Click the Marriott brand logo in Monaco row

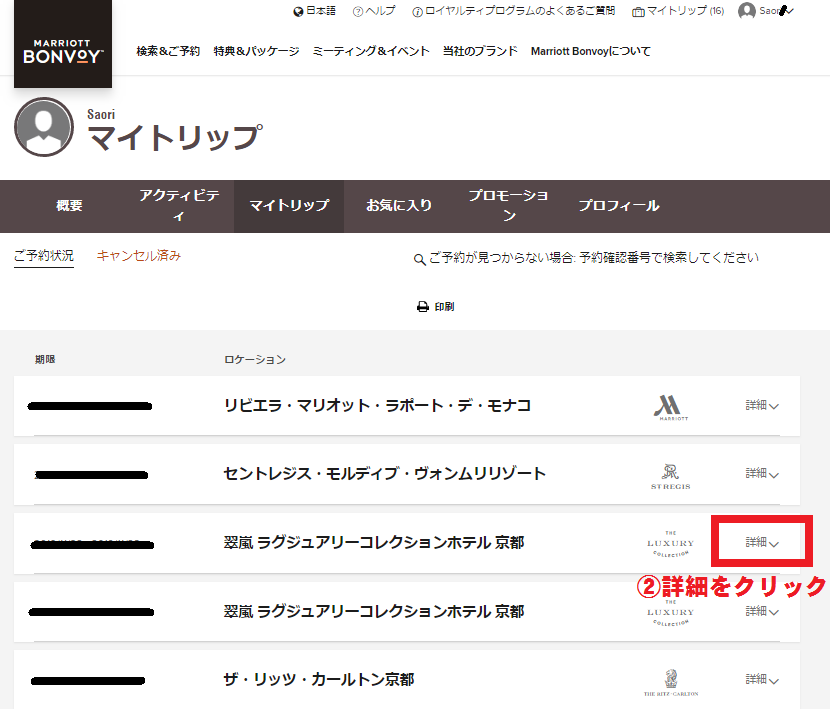[x=671, y=407]
